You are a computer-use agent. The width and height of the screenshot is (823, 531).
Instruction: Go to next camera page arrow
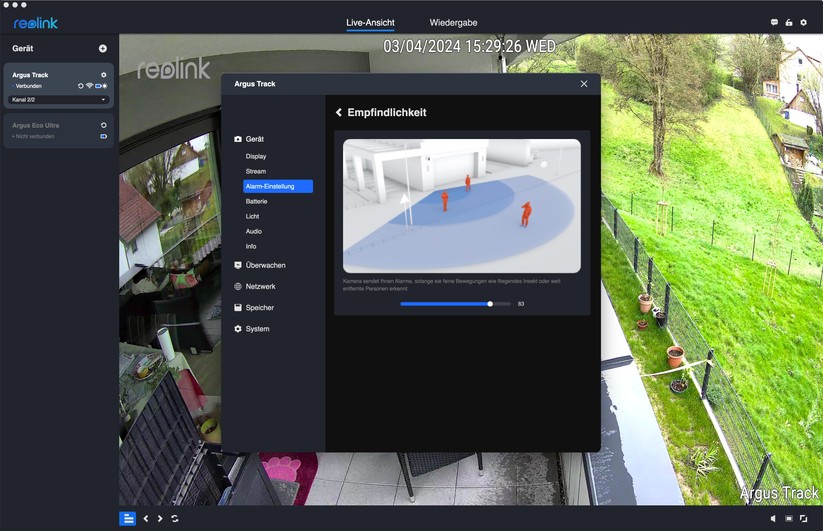coord(160,518)
